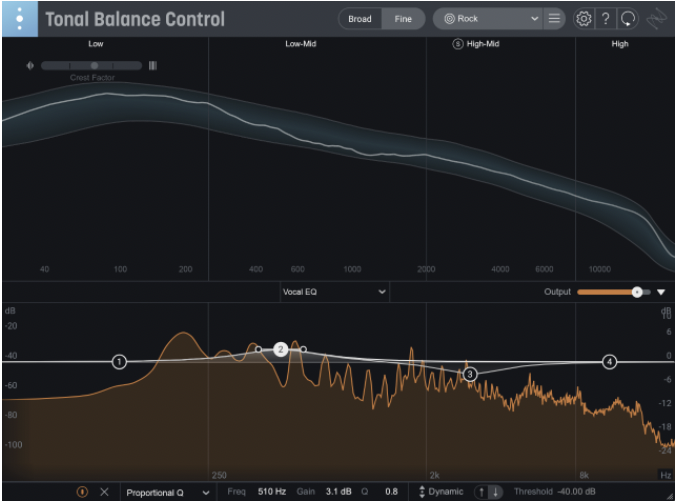Select EQ node 4
The height and width of the screenshot is (503, 676).
pos(609,362)
